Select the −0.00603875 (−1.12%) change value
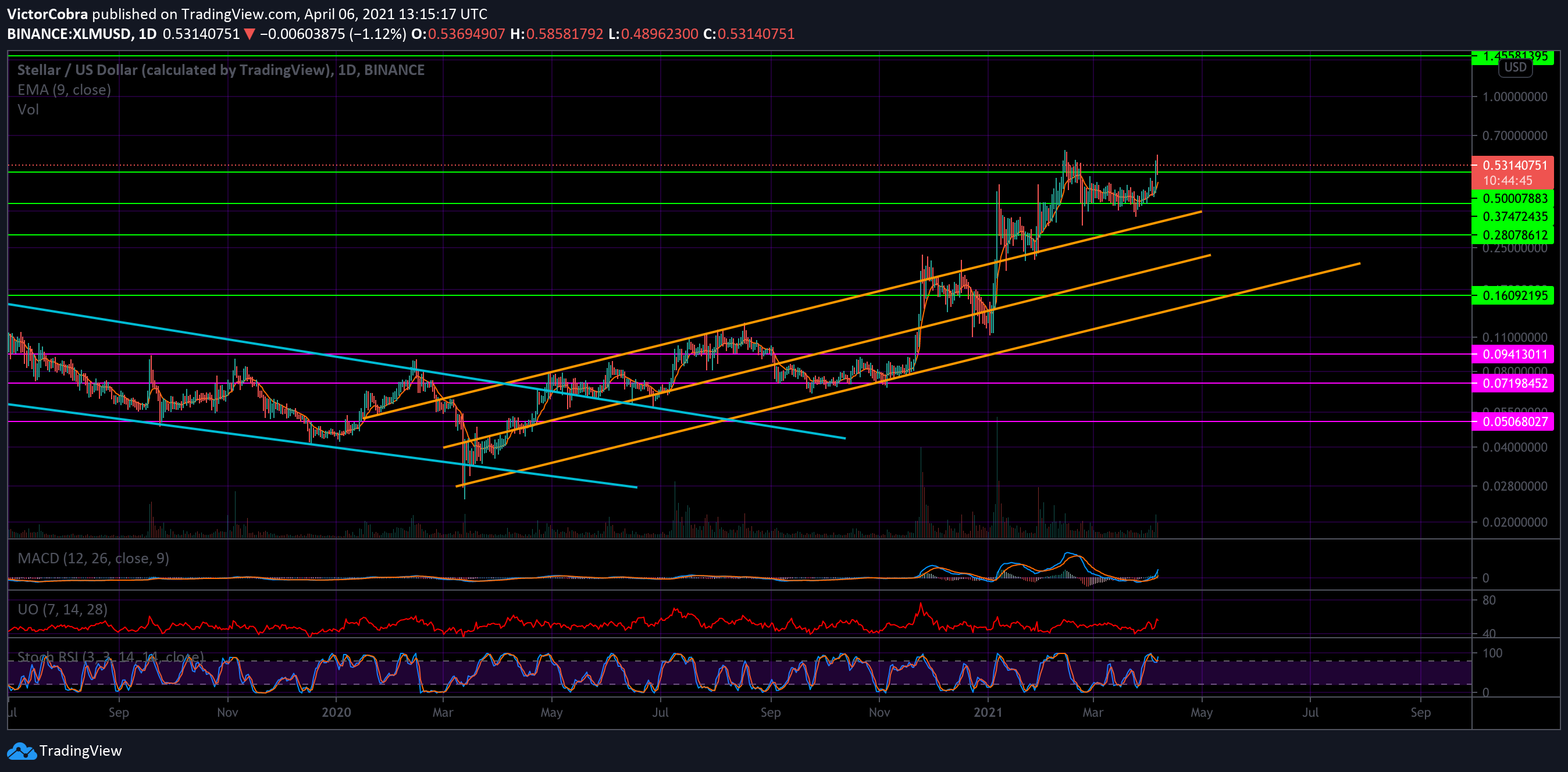Viewport: 1568px width, 772px height. tap(333, 34)
